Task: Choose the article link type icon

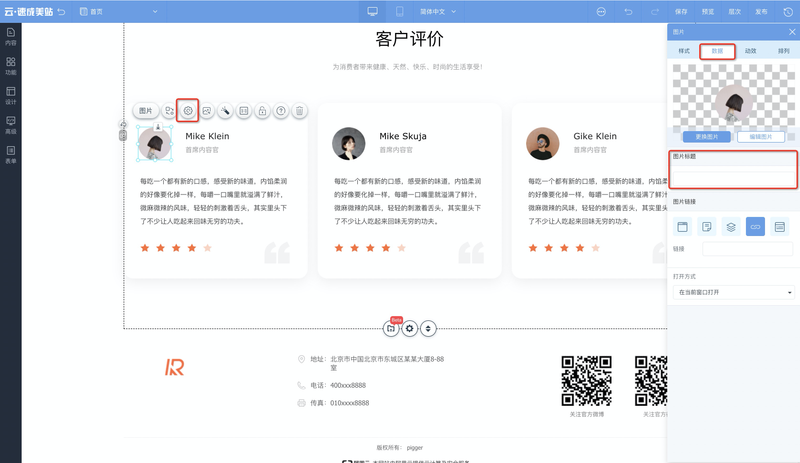Action: tap(707, 227)
